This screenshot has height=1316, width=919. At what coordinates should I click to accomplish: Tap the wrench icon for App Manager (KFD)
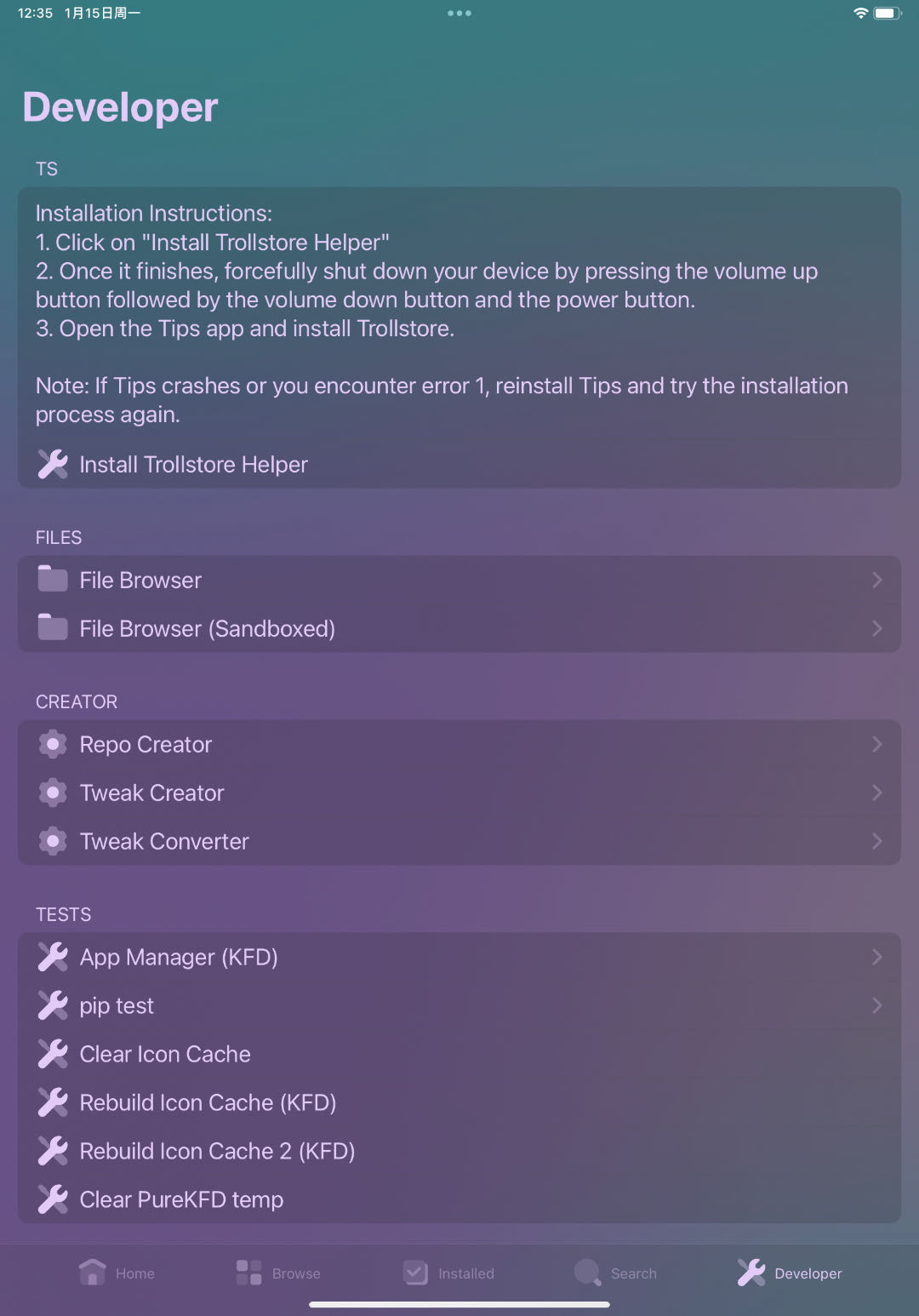point(53,957)
